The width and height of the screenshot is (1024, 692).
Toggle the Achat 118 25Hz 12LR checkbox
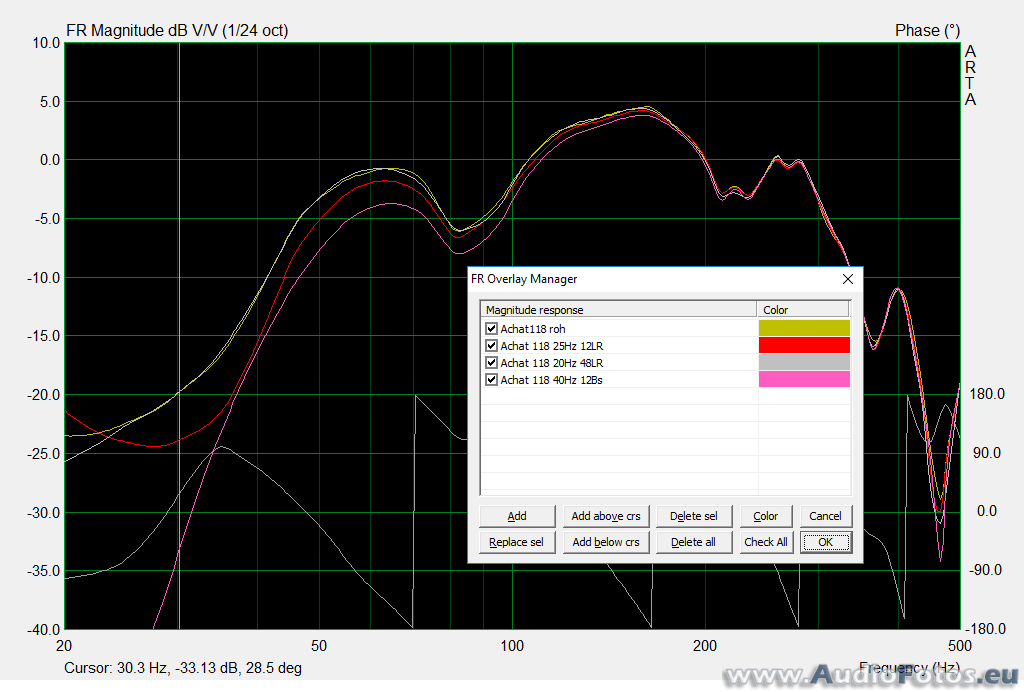click(492, 345)
